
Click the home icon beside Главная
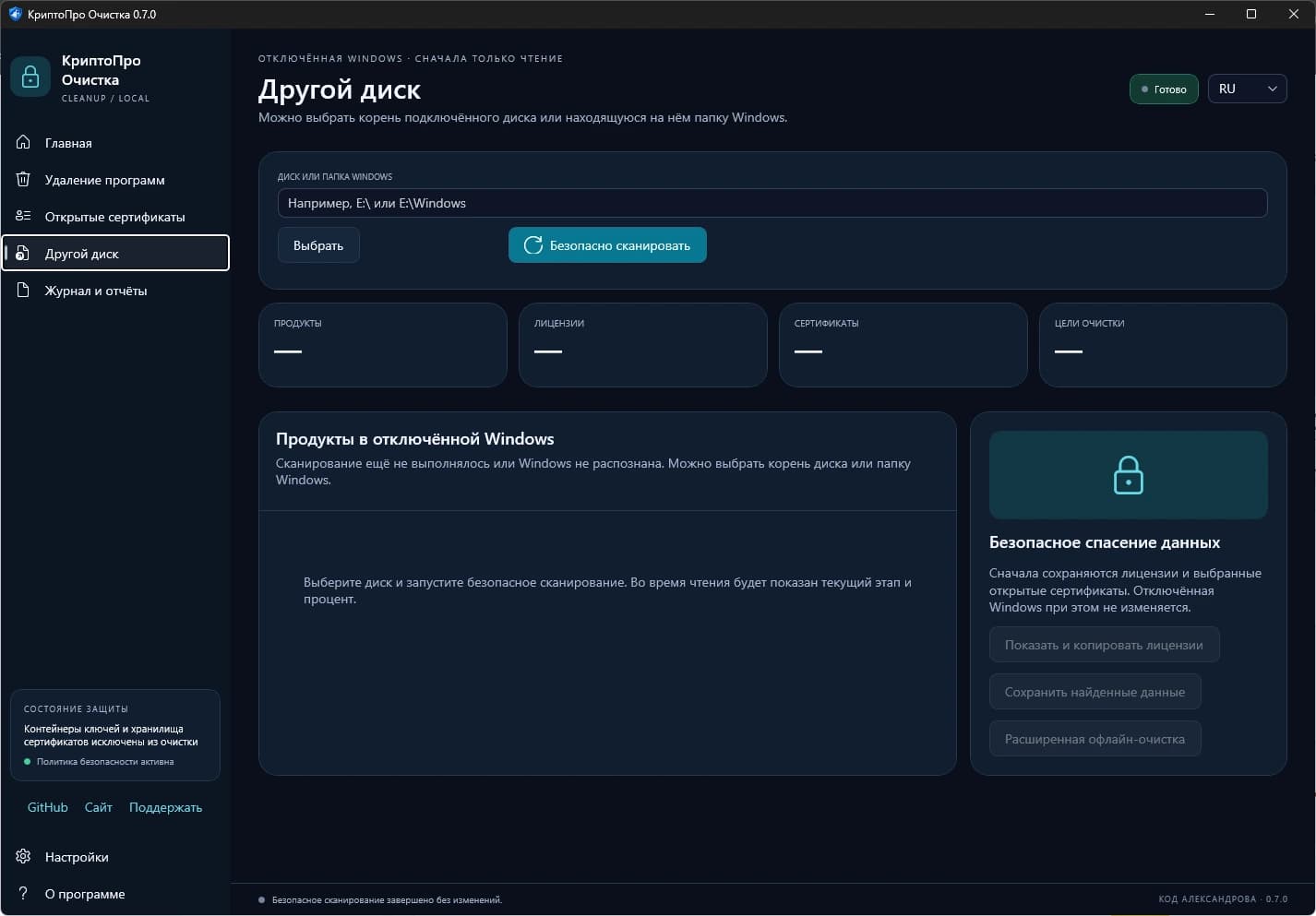click(x=24, y=143)
